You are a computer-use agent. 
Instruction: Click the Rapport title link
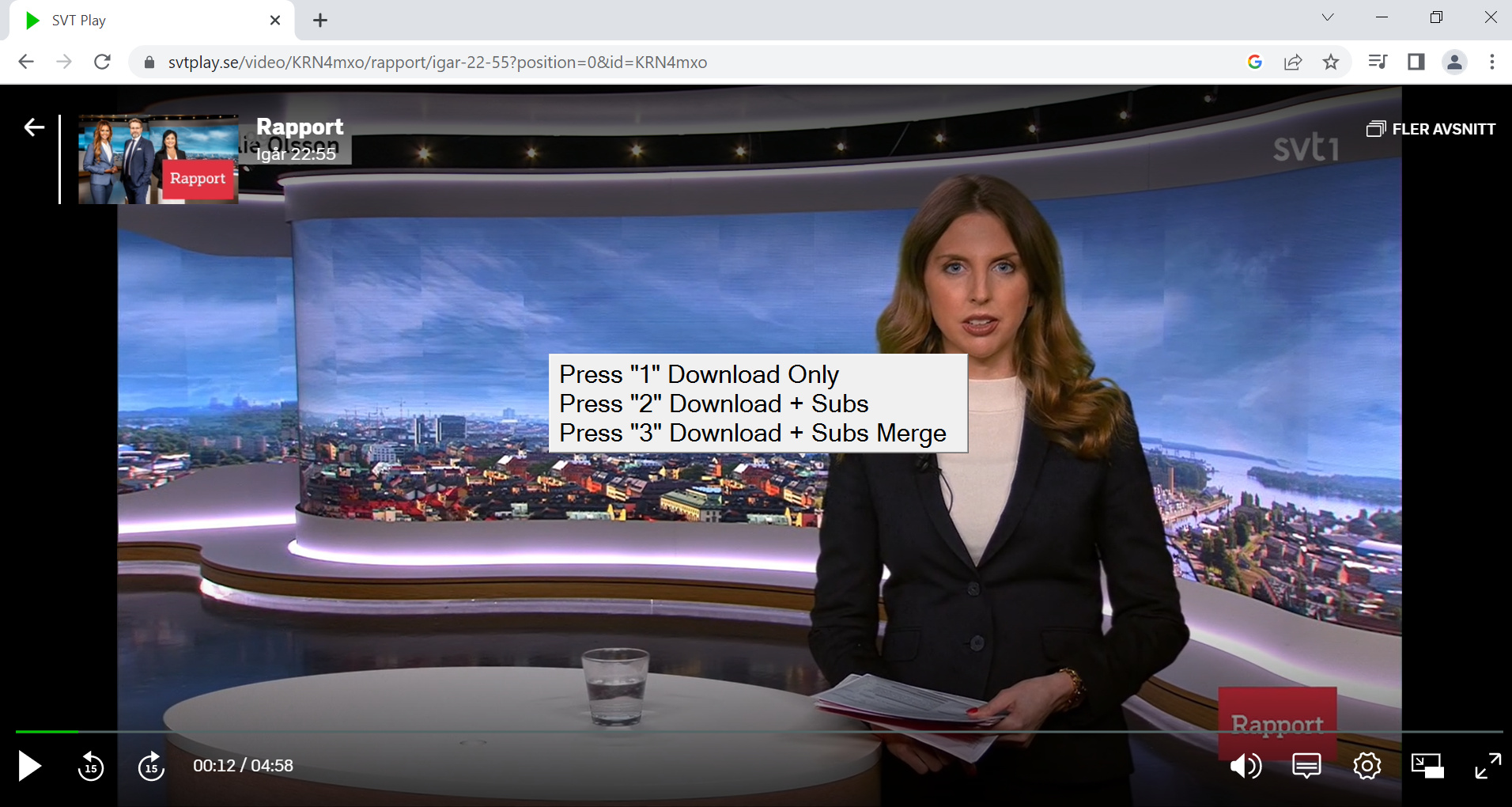click(300, 127)
